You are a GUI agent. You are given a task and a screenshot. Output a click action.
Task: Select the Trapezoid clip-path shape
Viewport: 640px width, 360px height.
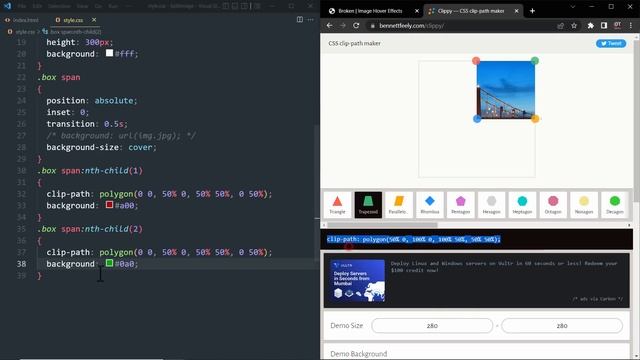coord(368,204)
